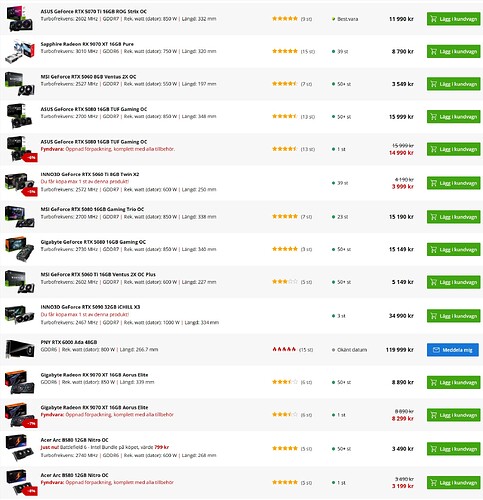Open the Gigabyte GeForce RTX 5080 Gaming OC product thumbnail
483x500 pixels.
coord(20,249)
